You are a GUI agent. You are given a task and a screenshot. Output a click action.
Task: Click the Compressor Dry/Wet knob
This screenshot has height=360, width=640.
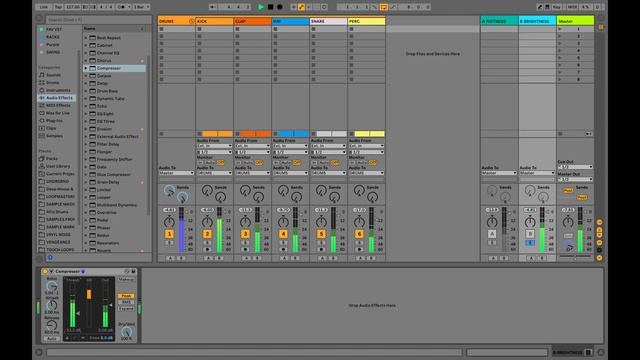[126, 332]
